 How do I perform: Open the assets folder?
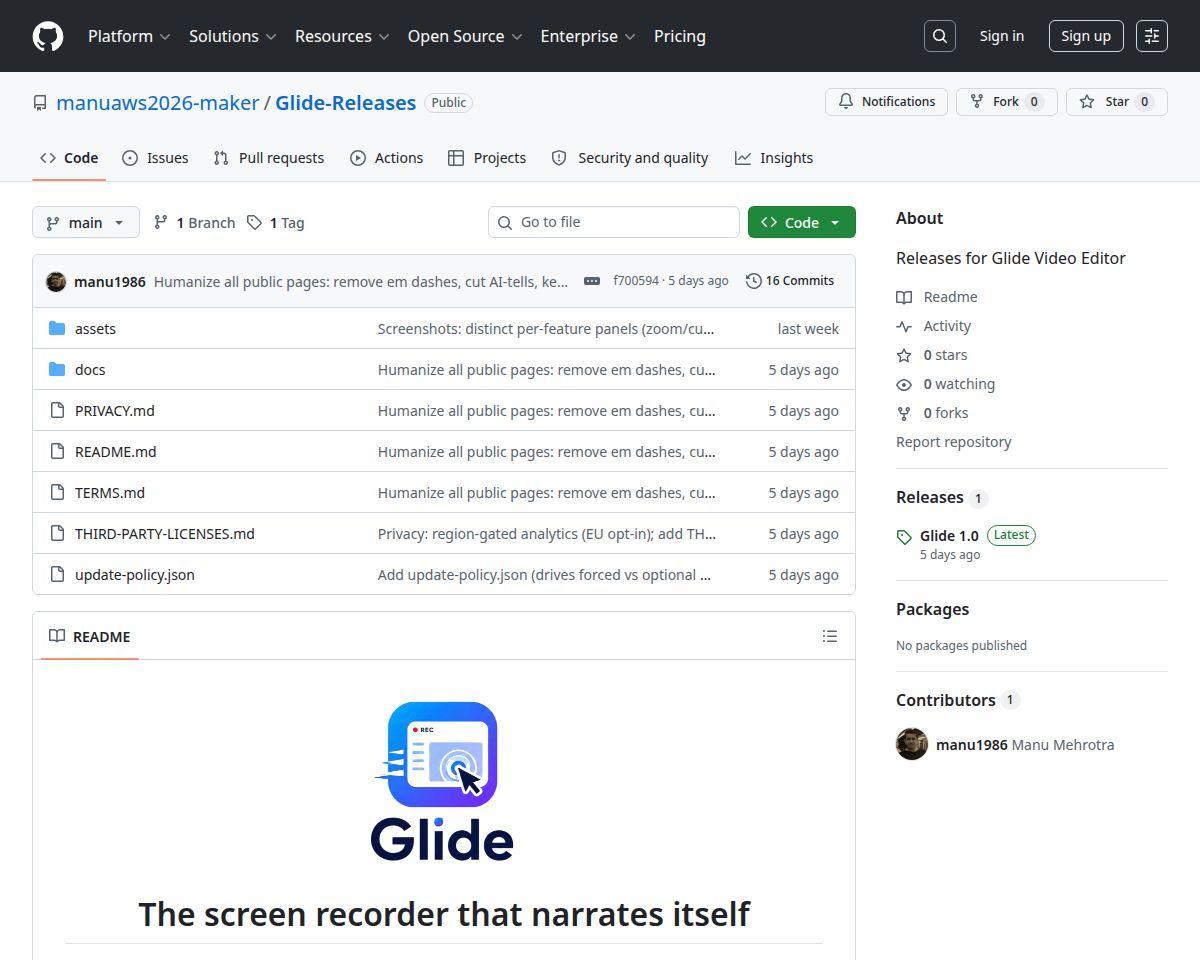point(95,328)
